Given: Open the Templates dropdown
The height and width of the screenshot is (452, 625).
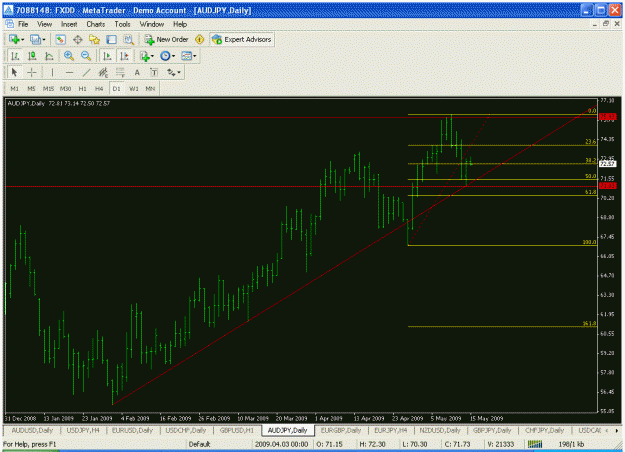Looking at the screenshot, I should (x=189, y=56).
